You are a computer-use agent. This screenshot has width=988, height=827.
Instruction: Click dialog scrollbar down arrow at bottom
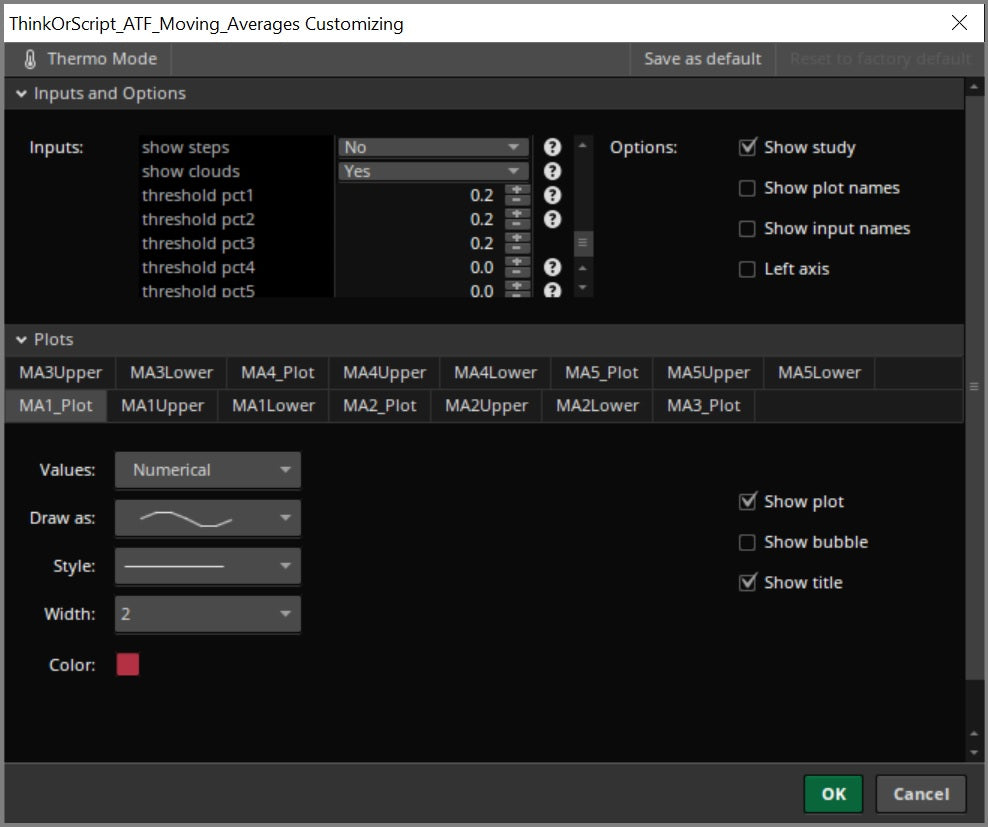(x=974, y=752)
